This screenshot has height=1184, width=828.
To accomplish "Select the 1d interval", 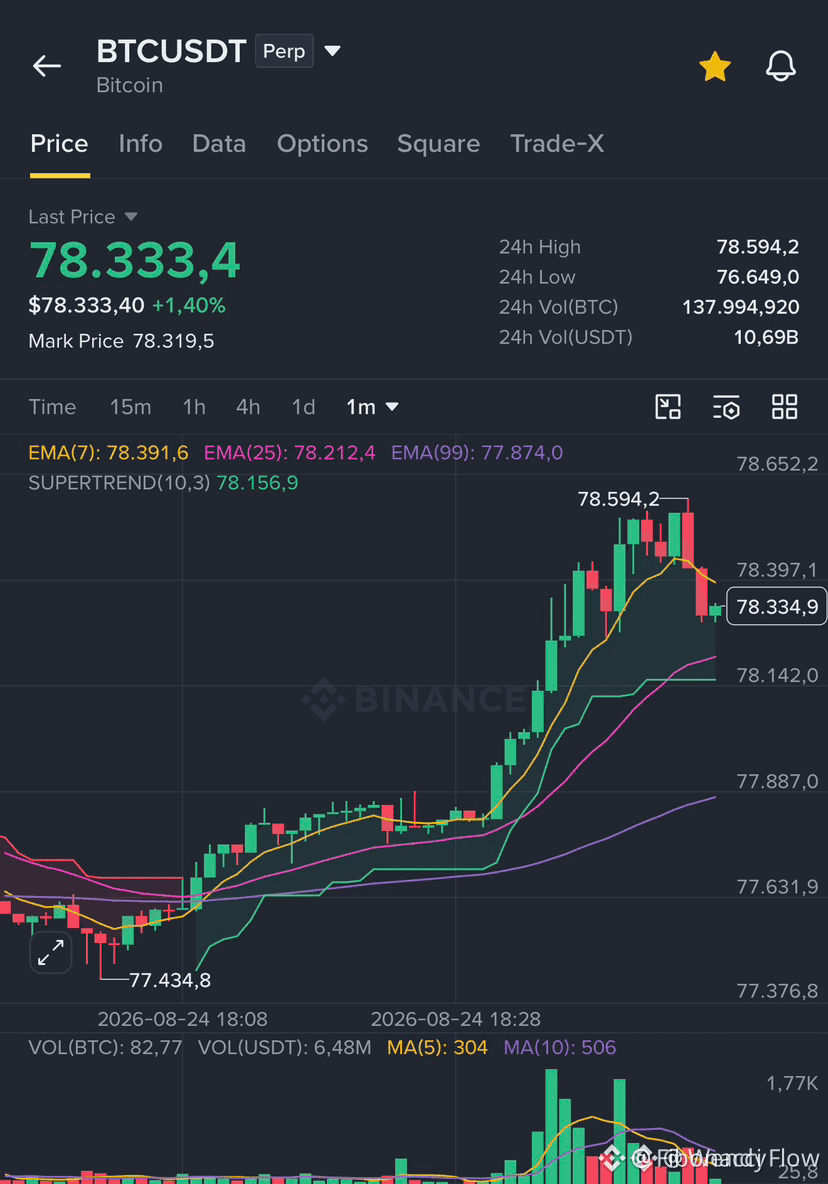I will pyautogui.click(x=303, y=407).
